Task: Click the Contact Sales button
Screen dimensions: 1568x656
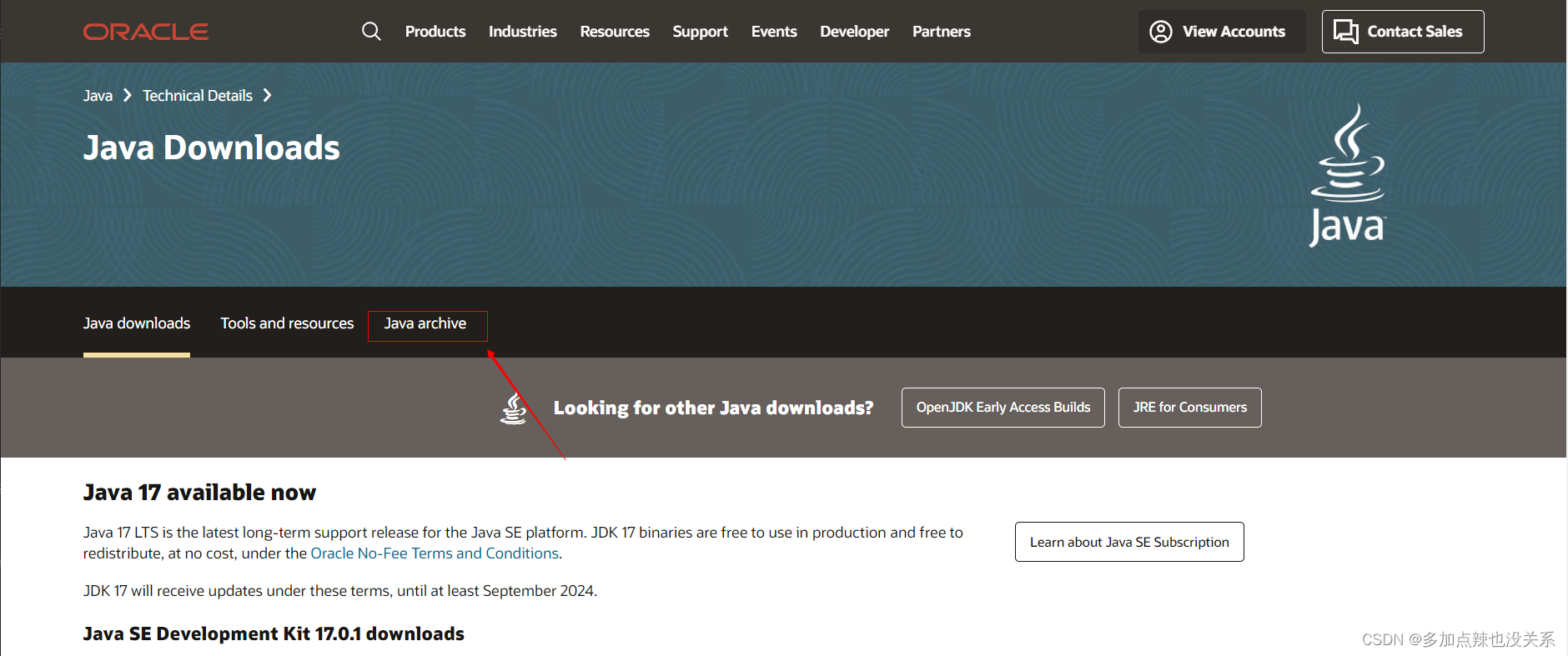Action: tap(1403, 32)
